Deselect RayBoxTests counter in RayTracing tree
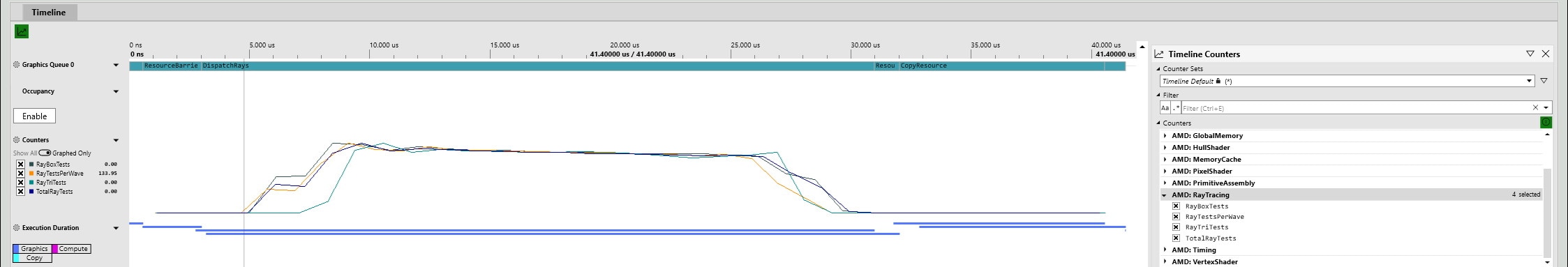The height and width of the screenshot is (267, 1568). [1176, 206]
